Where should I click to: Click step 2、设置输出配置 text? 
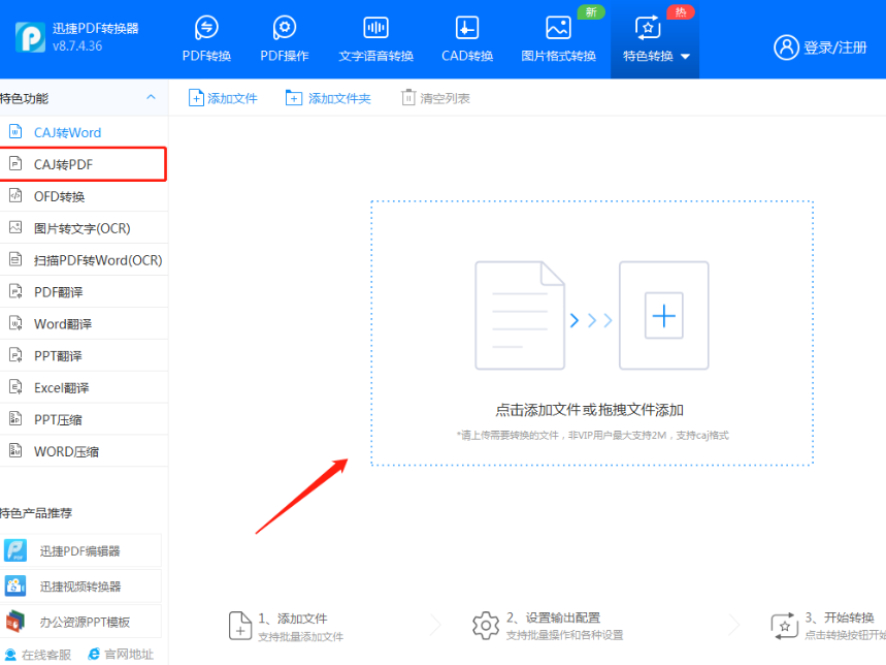pos(553,618)
